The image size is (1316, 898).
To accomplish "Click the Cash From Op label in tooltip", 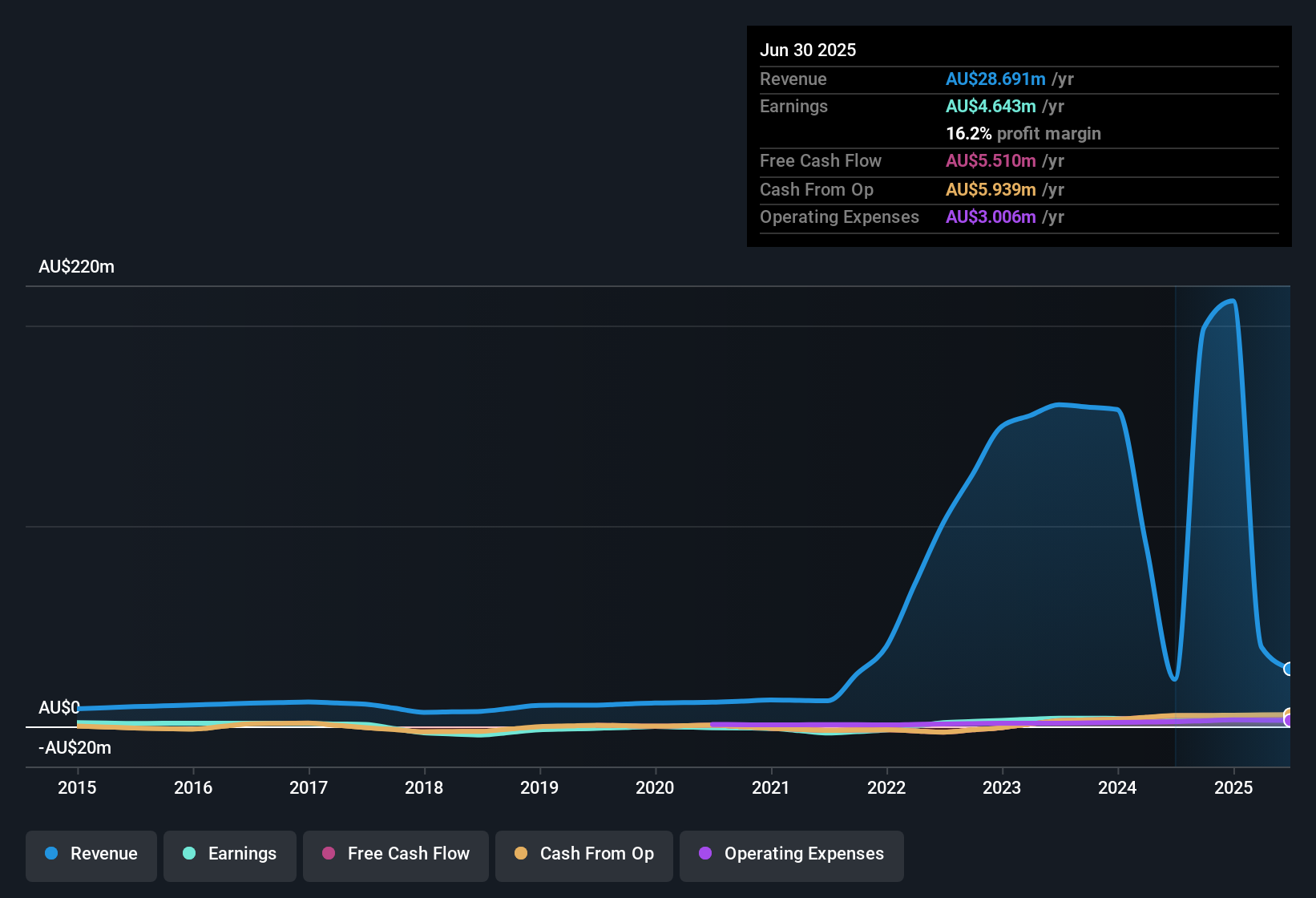I will [817, 189].
